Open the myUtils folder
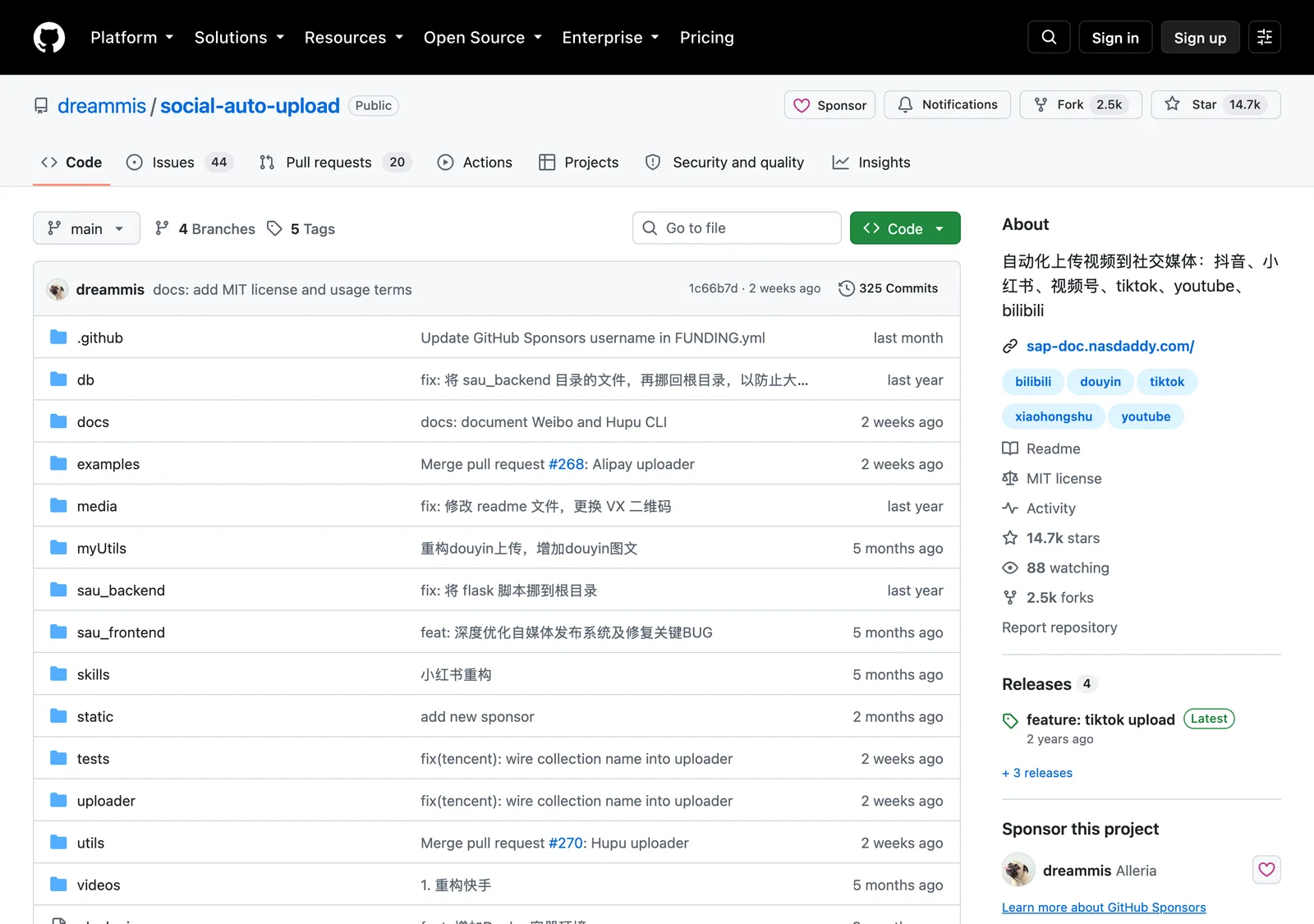 (102, 549)
